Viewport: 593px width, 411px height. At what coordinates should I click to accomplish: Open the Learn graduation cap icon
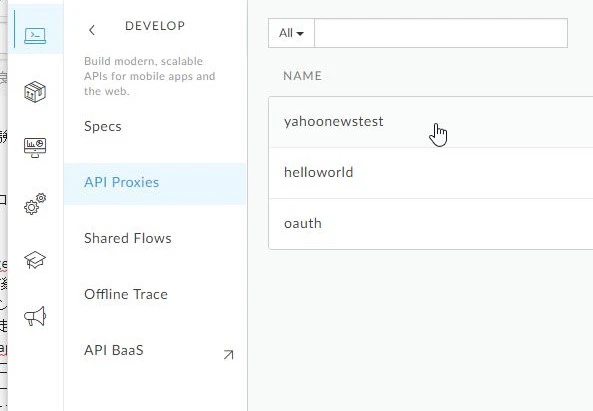click(x=35, y=260)
